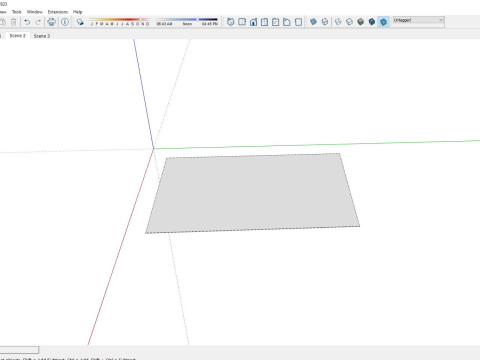480x360 pixels.
Task: Toggle the Monochrome face style
Action: (x=383, y=22)
